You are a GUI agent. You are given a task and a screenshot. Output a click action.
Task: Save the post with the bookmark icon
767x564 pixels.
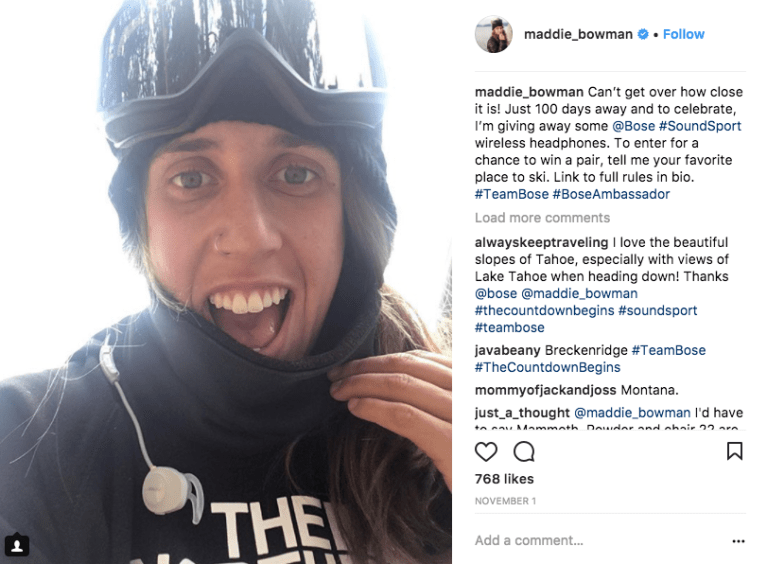[x=734, y=451]
